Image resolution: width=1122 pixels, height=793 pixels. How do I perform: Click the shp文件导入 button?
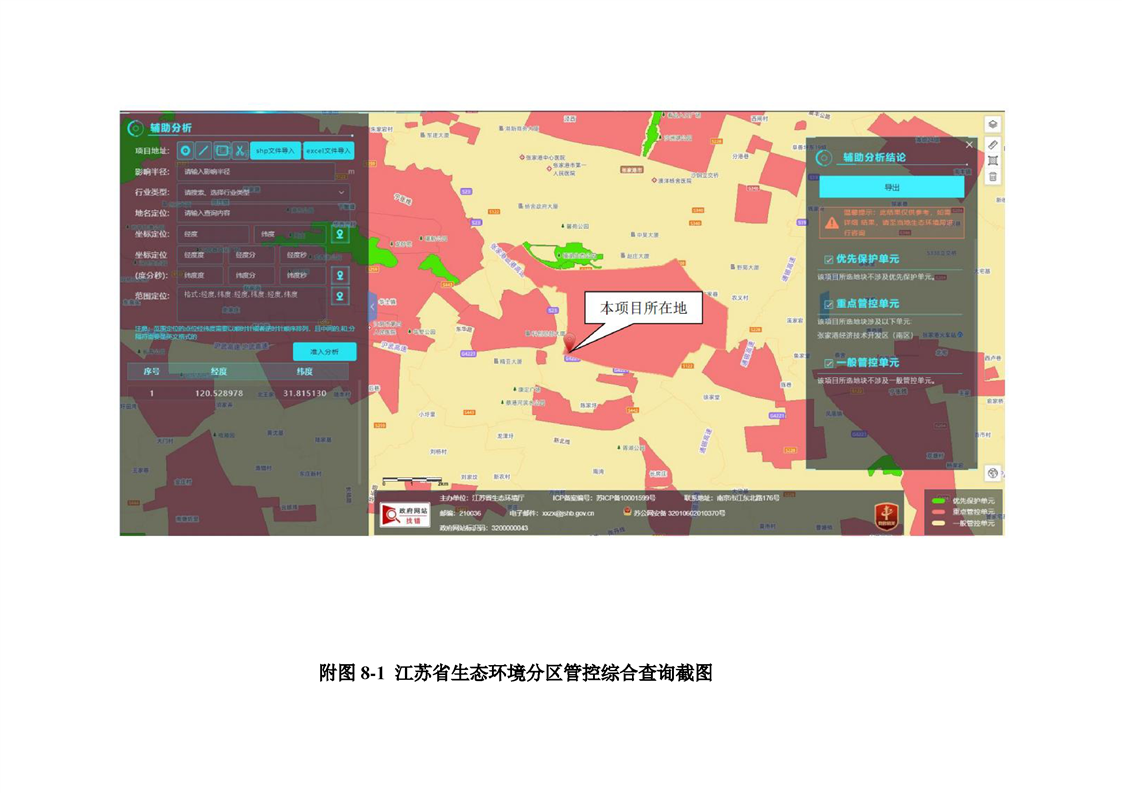pos(275,151)
